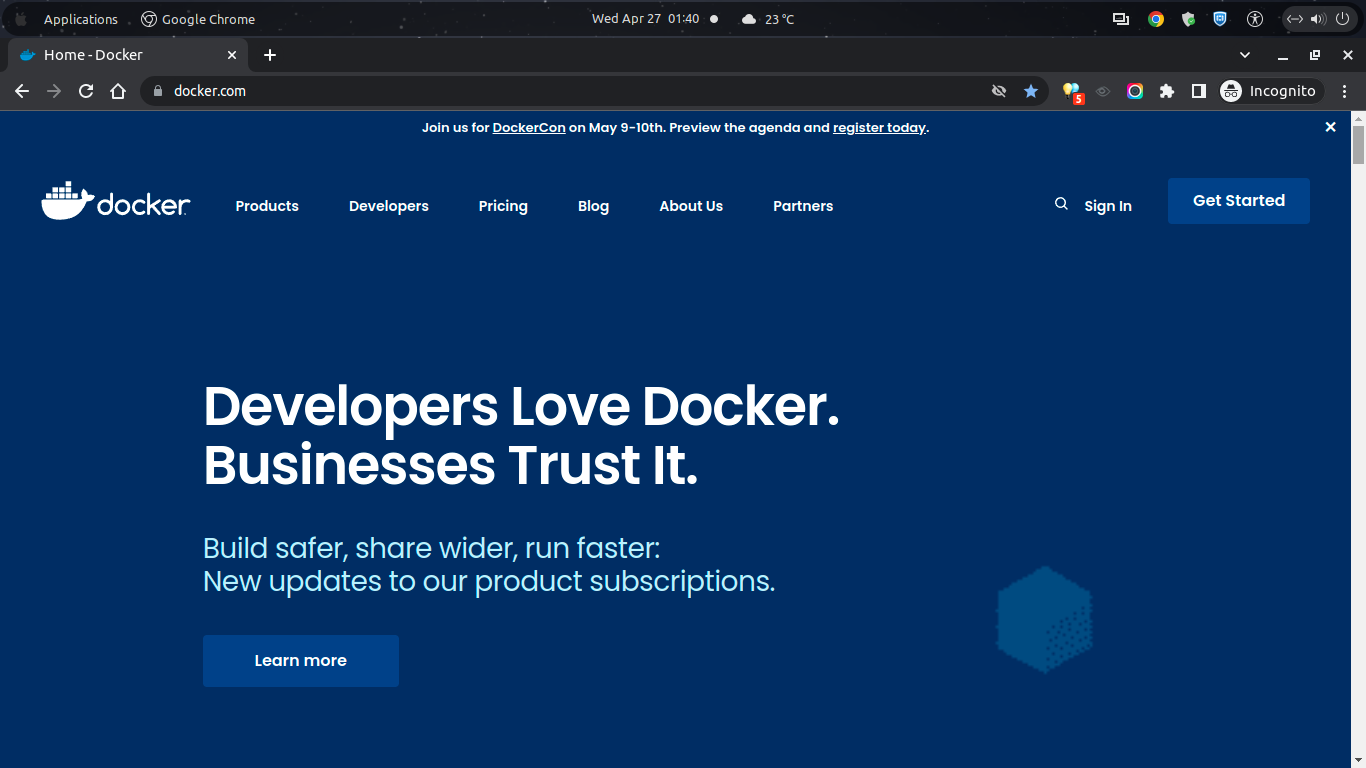Open the Extensions puzzle piece menu
The width and height of the screenshot is (1366, 768).
tap(1166, 91)
